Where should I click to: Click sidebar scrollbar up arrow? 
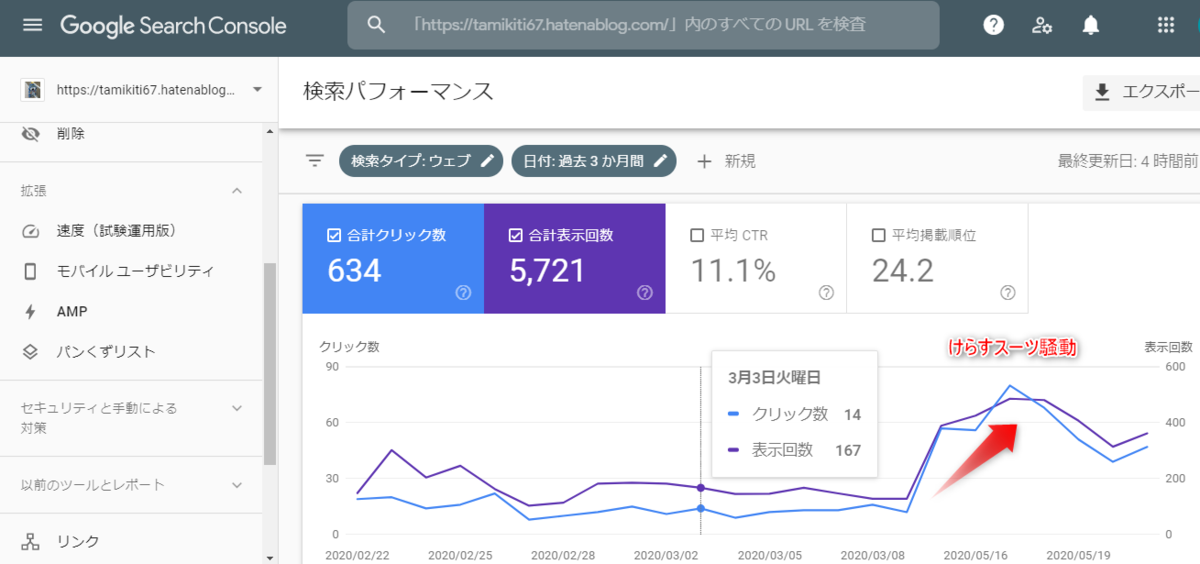pos(270,130)
